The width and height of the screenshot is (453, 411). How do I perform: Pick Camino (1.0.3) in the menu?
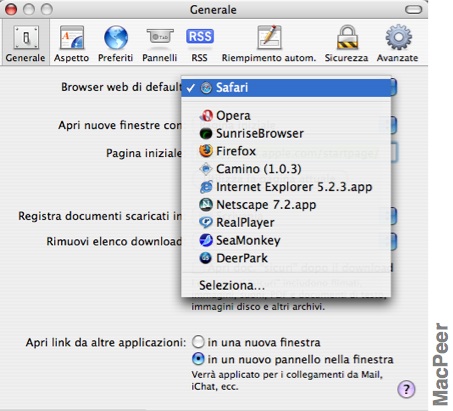[x=286, y=169]
